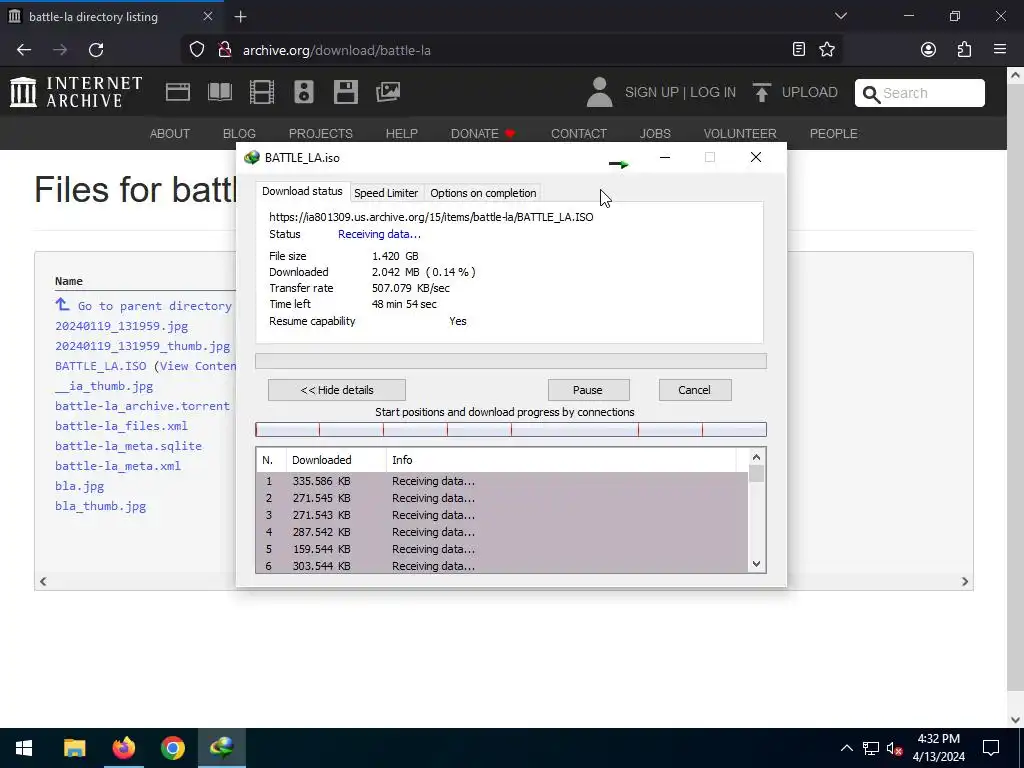1024x768 pixels.
Task: Click the Hide details button
Action: [337, 390]
